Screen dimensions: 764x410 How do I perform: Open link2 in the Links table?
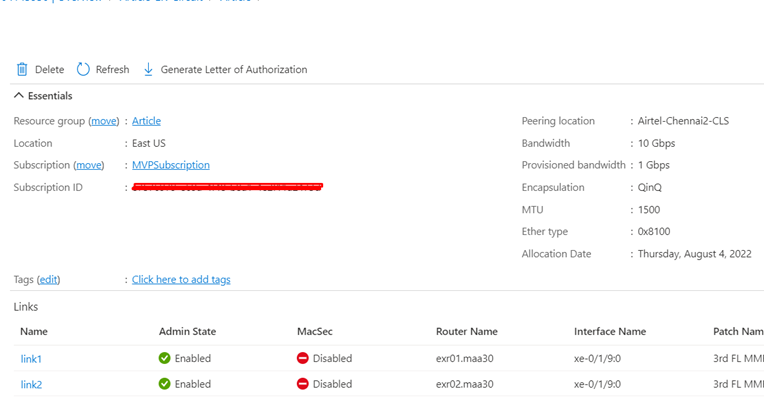[31, 384]
